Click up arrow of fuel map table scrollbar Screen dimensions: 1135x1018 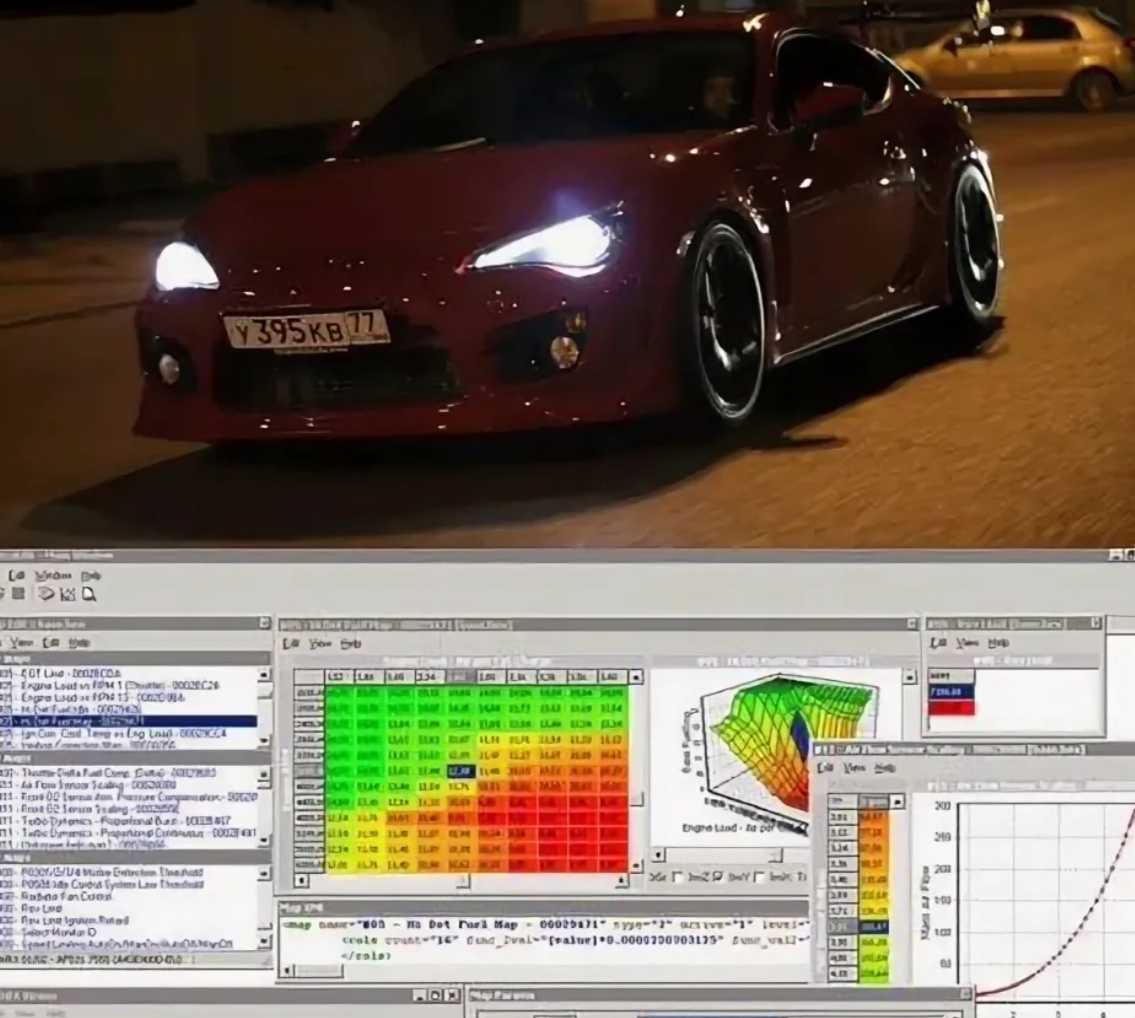[x=636, y=677]
